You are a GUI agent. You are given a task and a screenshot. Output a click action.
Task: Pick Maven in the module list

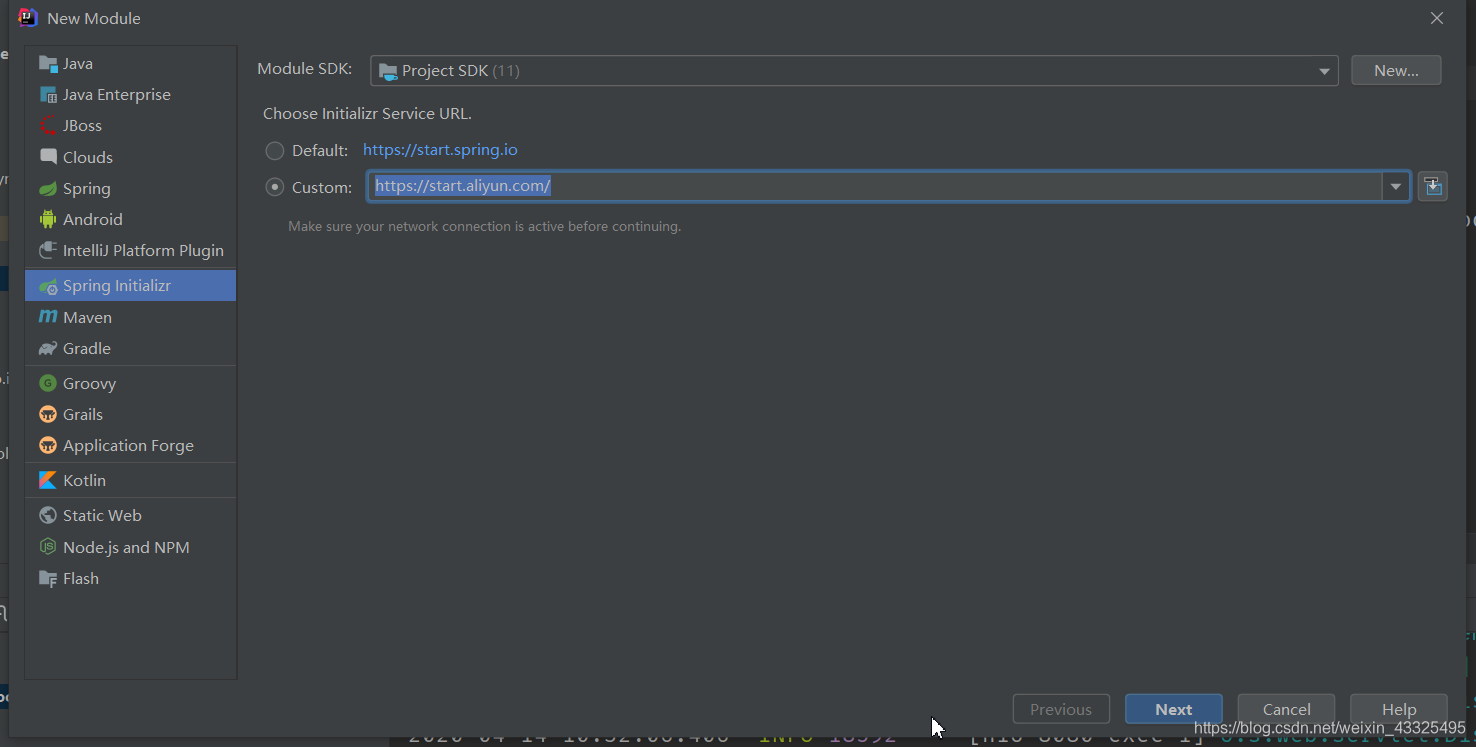click(130, 317)
